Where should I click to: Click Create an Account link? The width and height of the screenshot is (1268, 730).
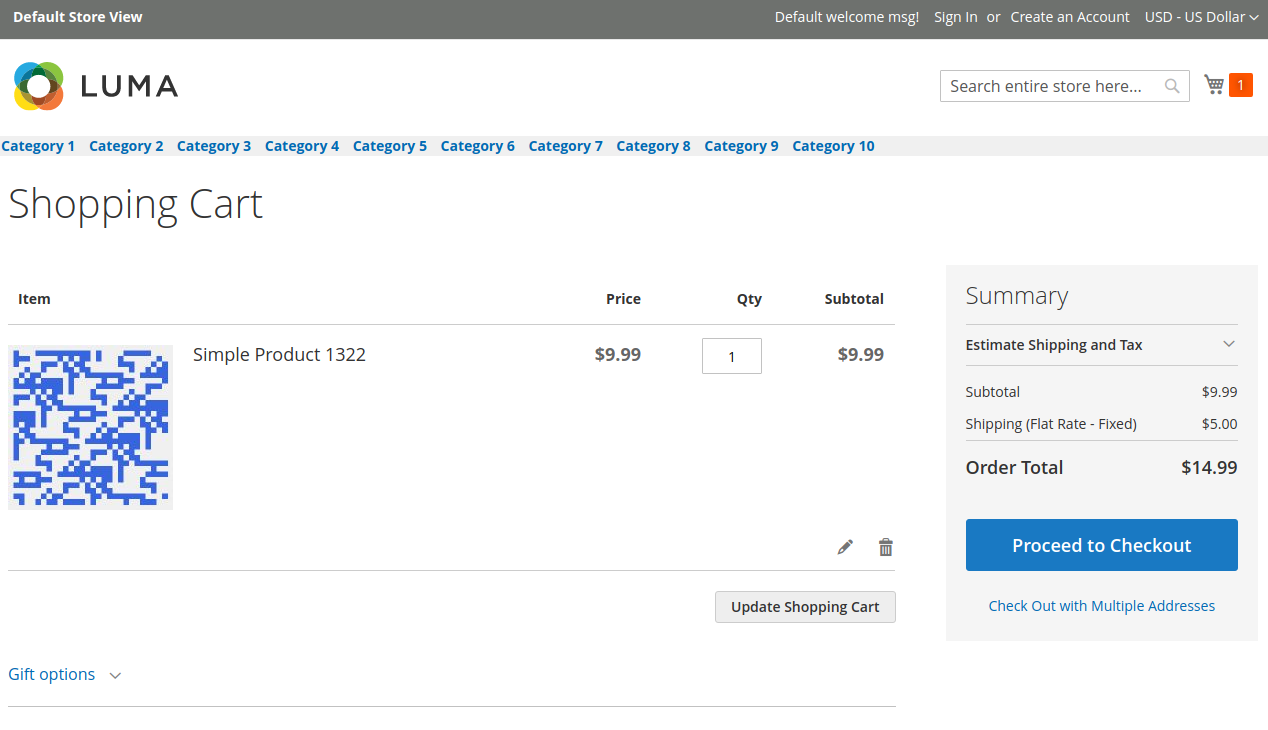pyautogui.click(x=1070, y=17)
